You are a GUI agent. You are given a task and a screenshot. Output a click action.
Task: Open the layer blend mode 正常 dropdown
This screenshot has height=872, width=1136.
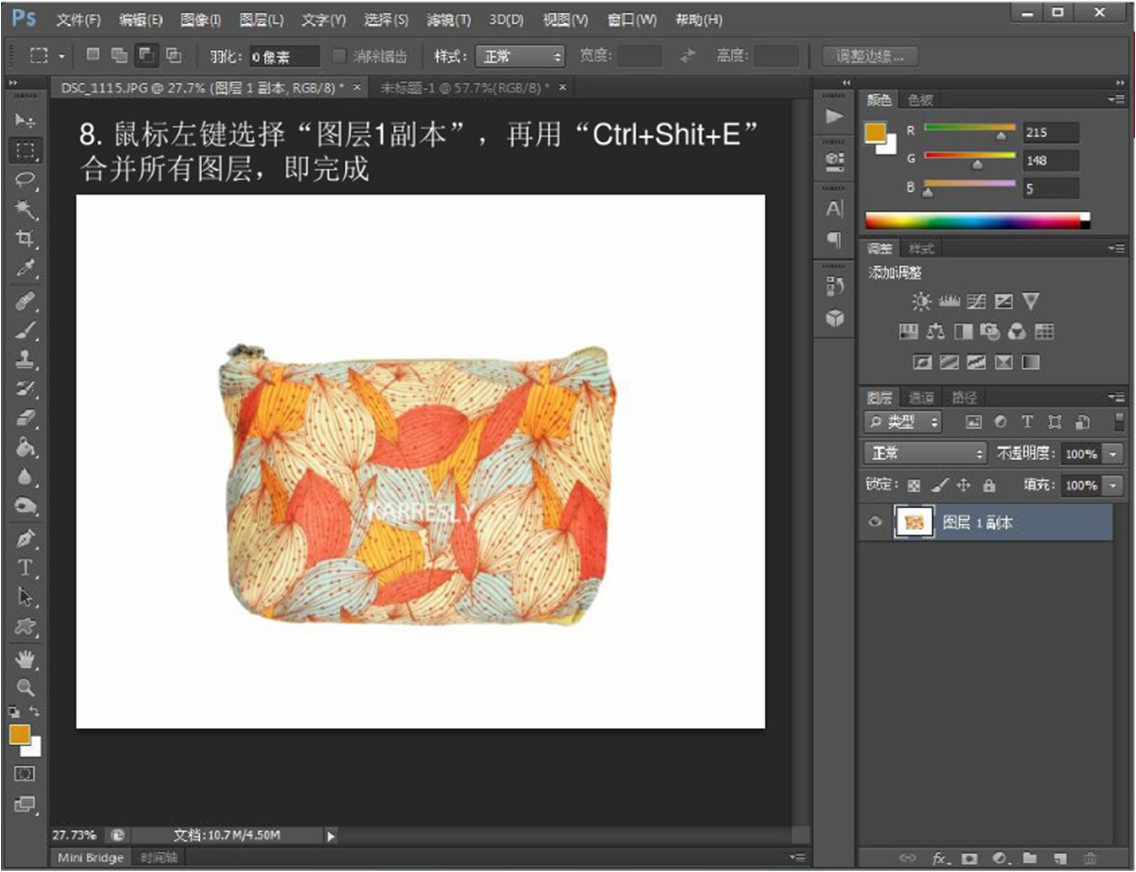(x=925, y=453)
